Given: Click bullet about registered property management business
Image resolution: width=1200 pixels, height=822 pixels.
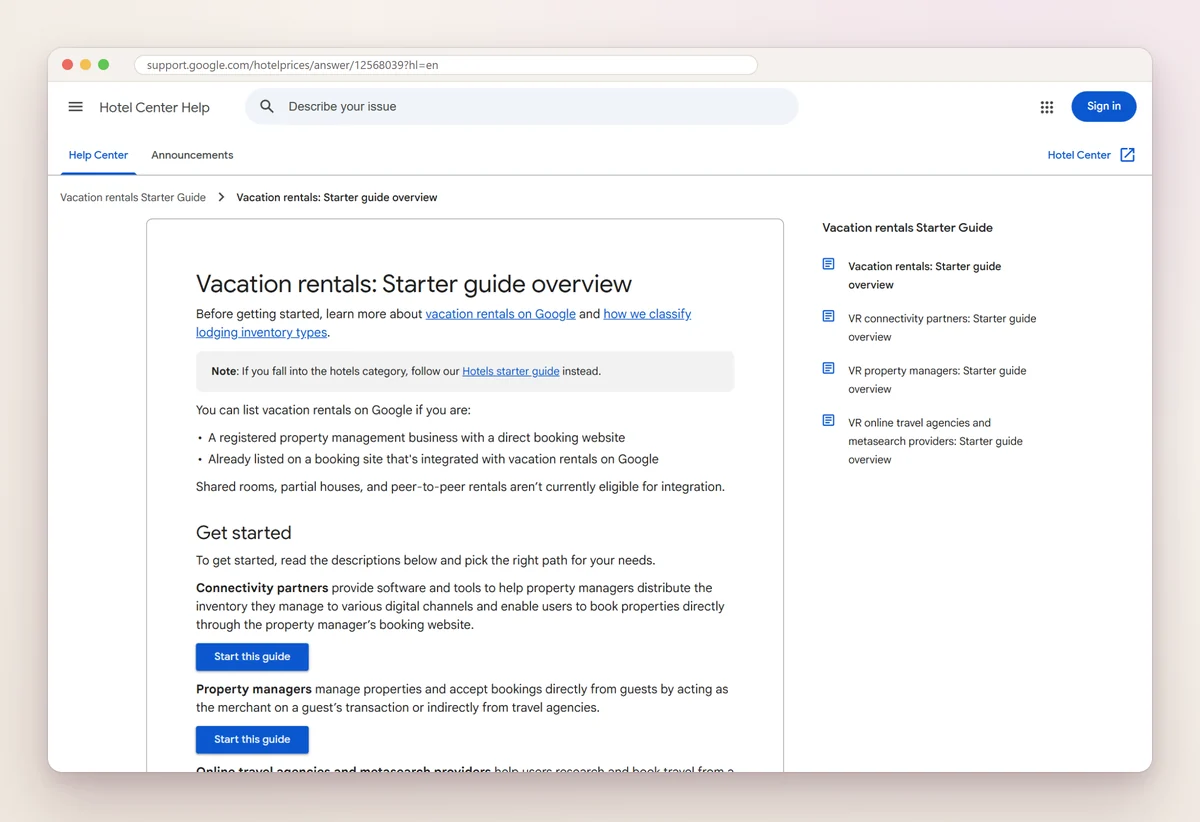Looking at the screenshot, I should [416, 438].
